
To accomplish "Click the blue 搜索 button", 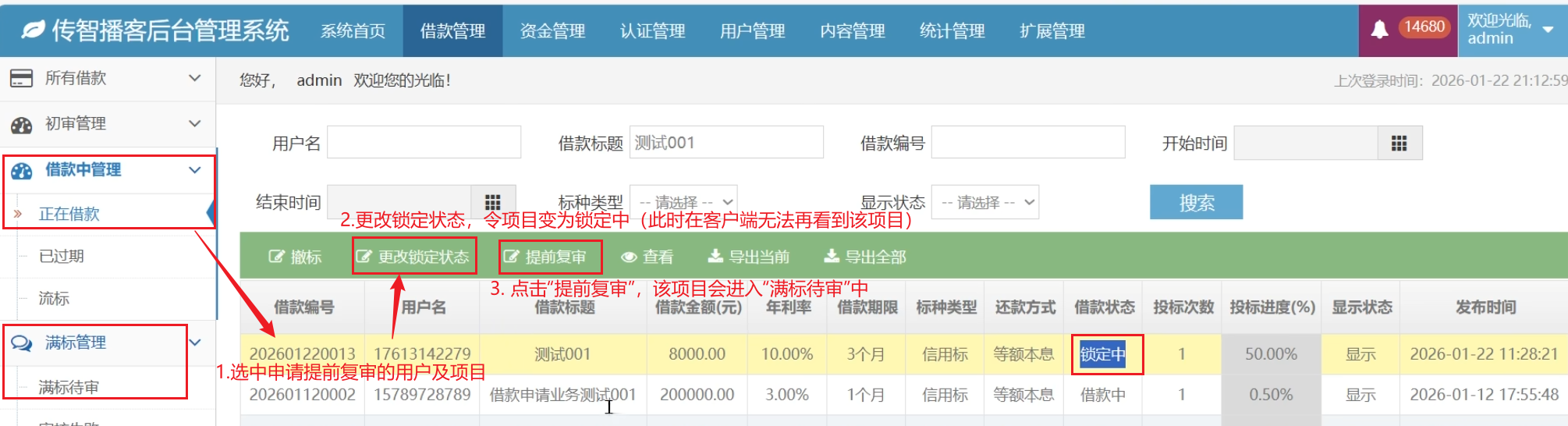I will click(1196, 203).
